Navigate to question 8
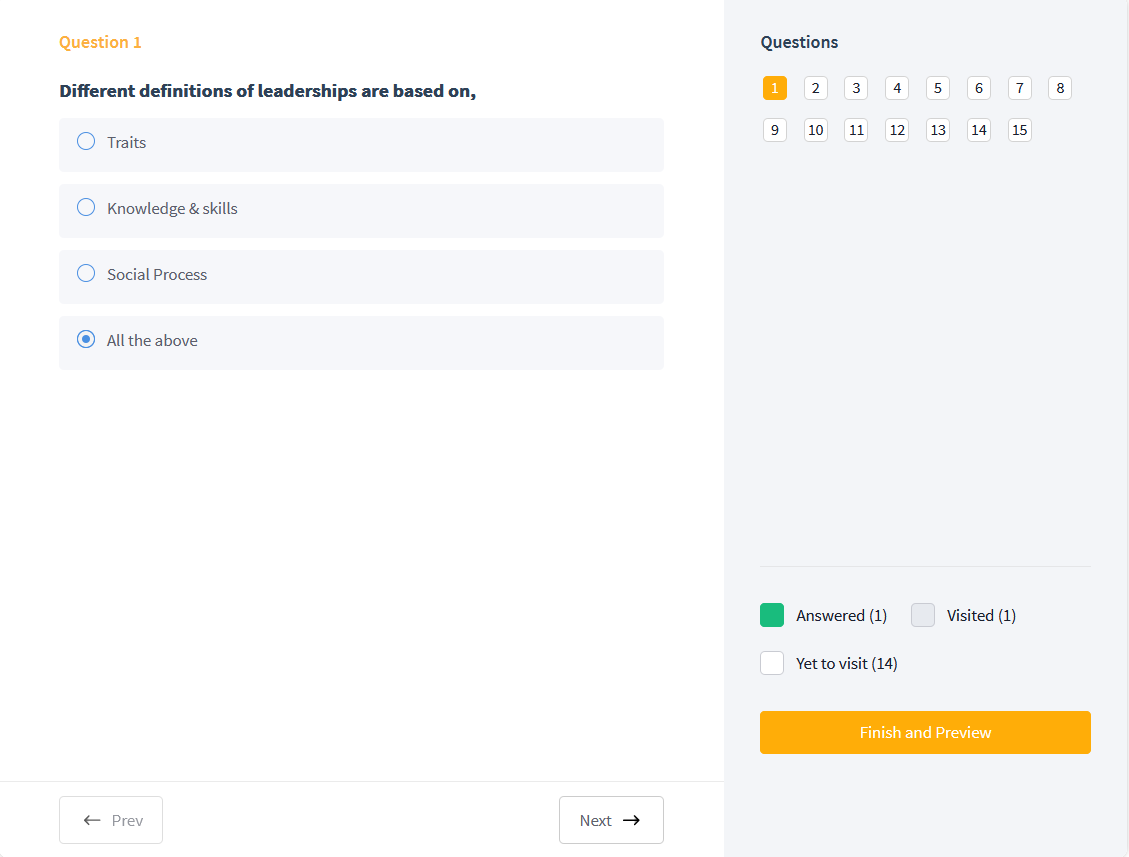 pyautogui.click(x=1060, y=88)
